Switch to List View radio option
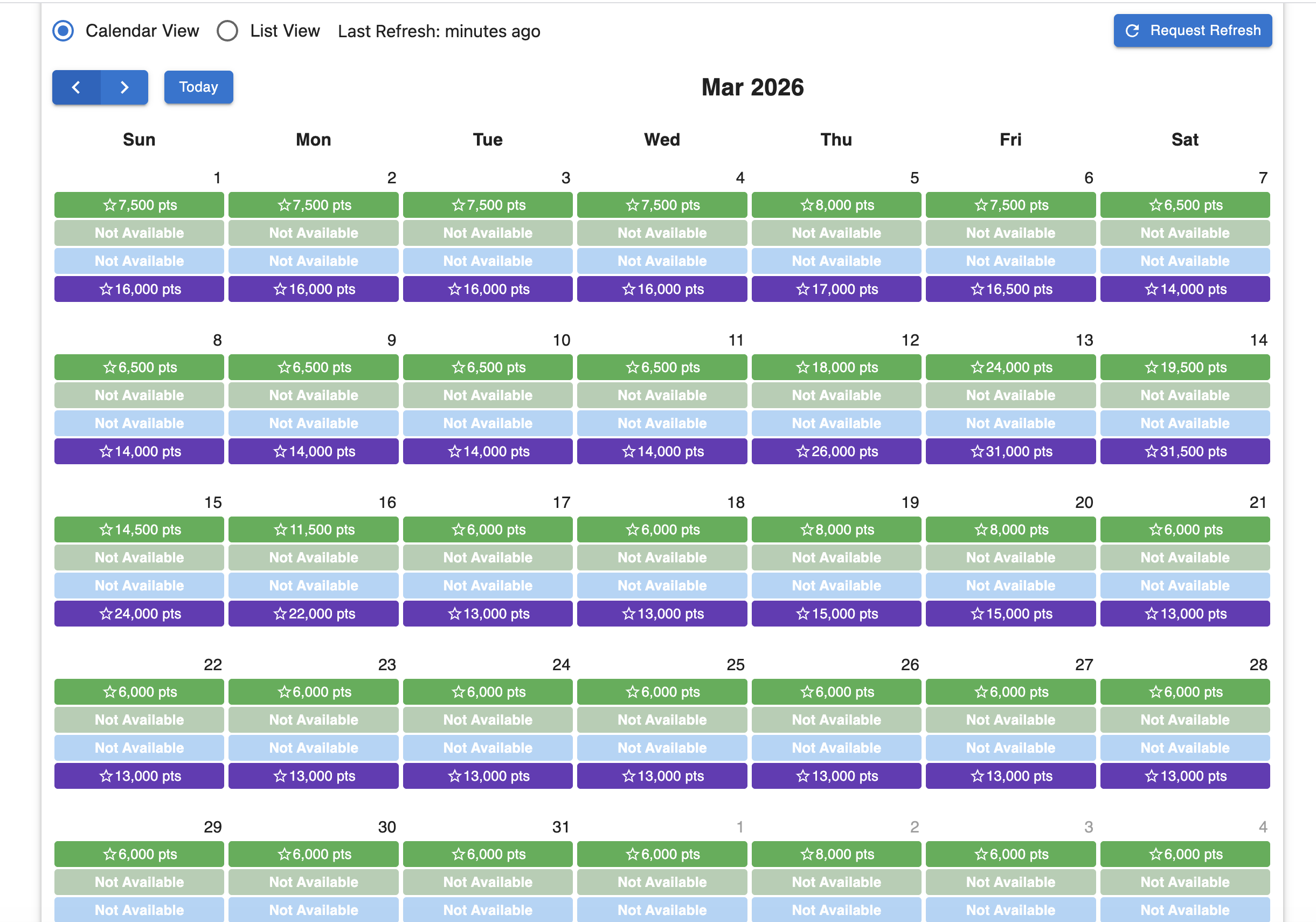Image resolution: width=1316 pixels, height=922 pixels. point(227,30)
